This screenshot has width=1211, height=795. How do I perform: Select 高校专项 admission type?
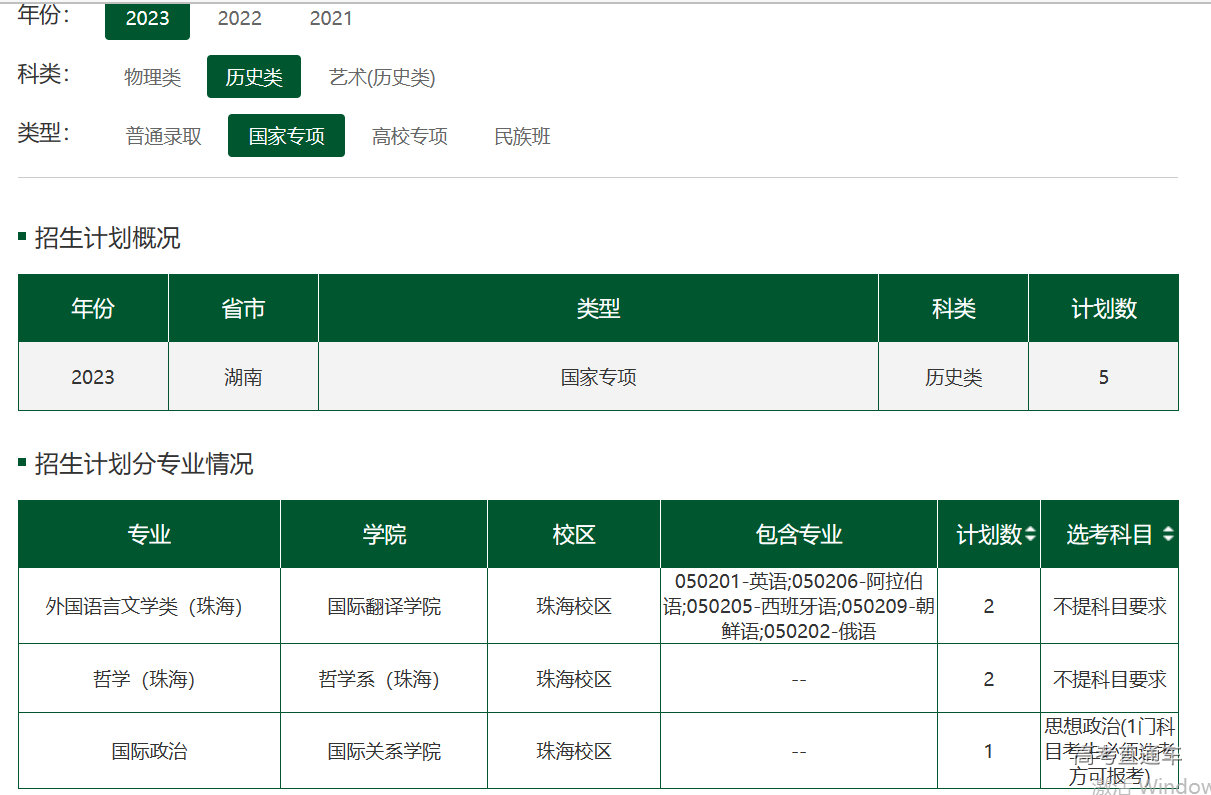tap(409, 136)
